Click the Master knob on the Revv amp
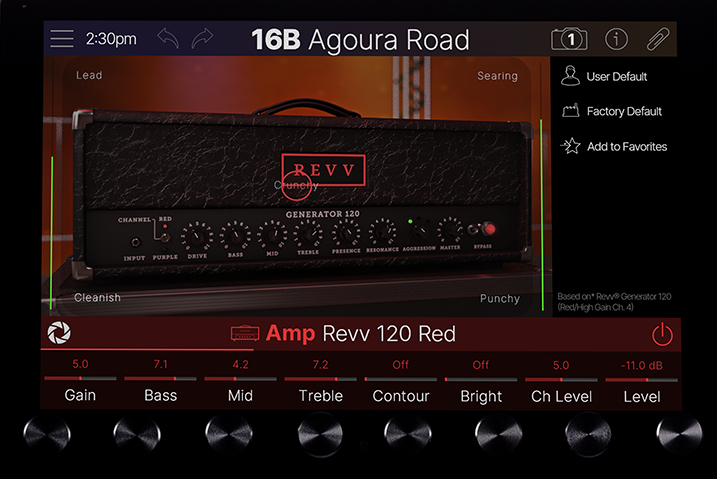 click(450, 231)
